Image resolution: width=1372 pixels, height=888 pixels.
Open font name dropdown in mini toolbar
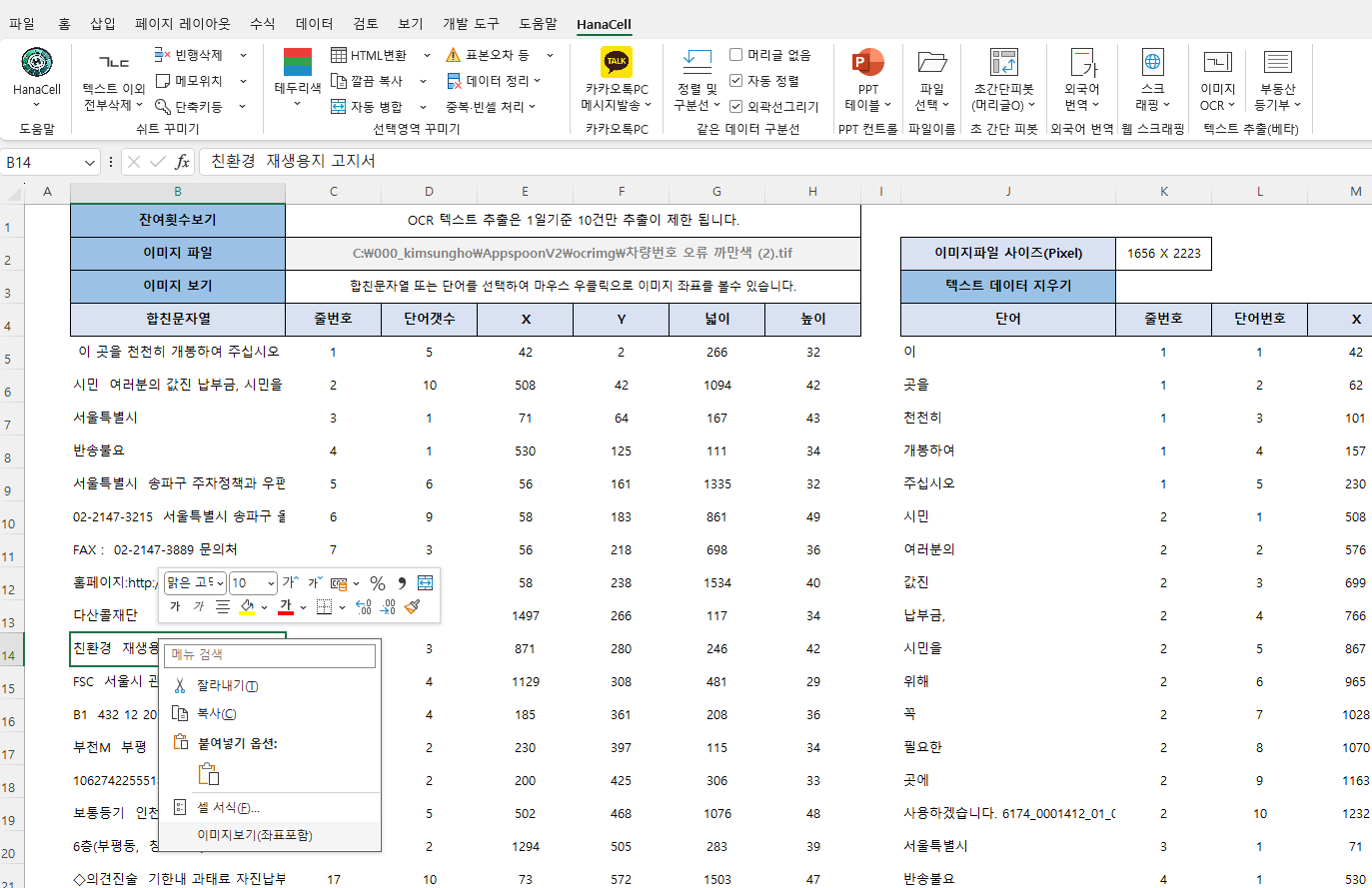click(220, 583)
